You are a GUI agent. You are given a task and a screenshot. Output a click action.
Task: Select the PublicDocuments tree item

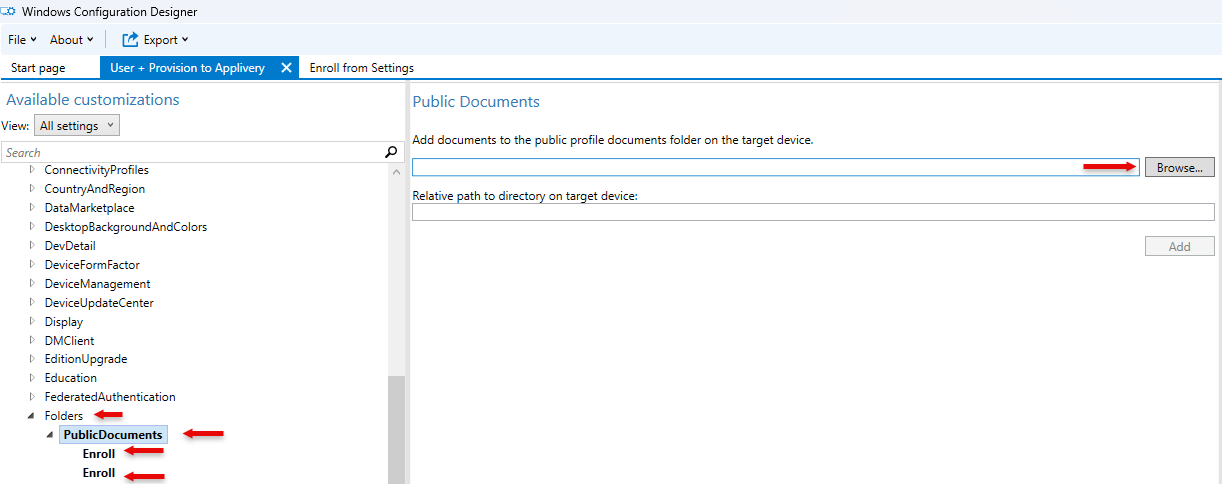(x=113, y=435)
